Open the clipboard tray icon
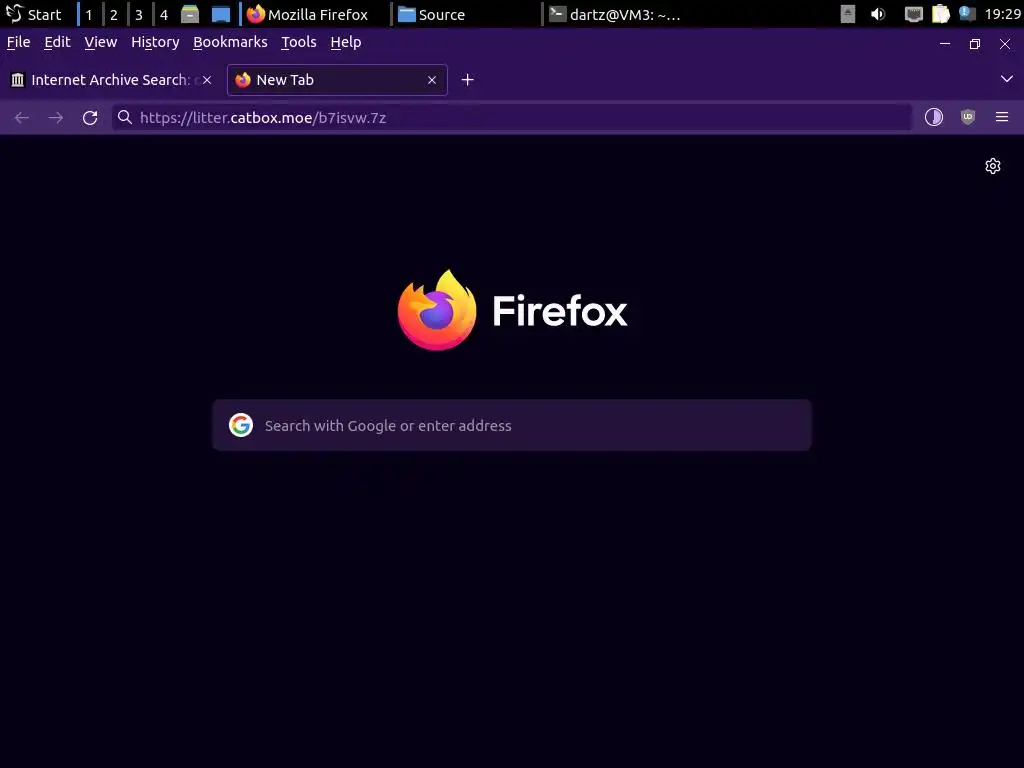1024x768 pixels. tap(940, 14)
